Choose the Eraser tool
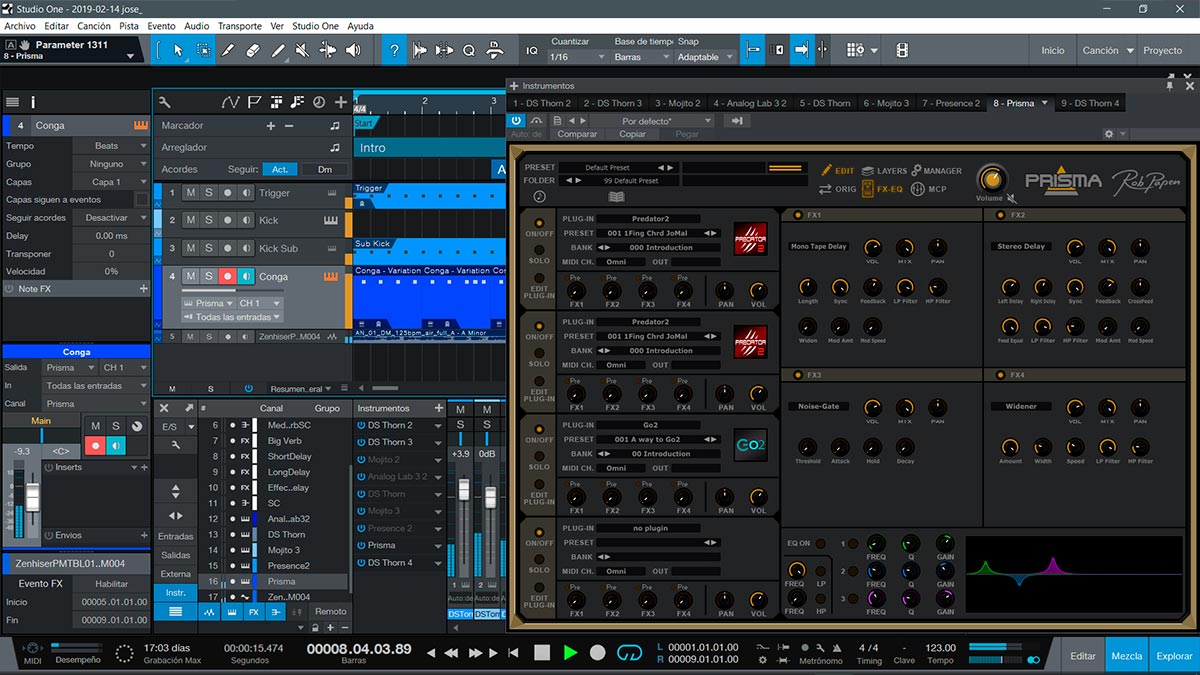 click(x=252, y=50)
